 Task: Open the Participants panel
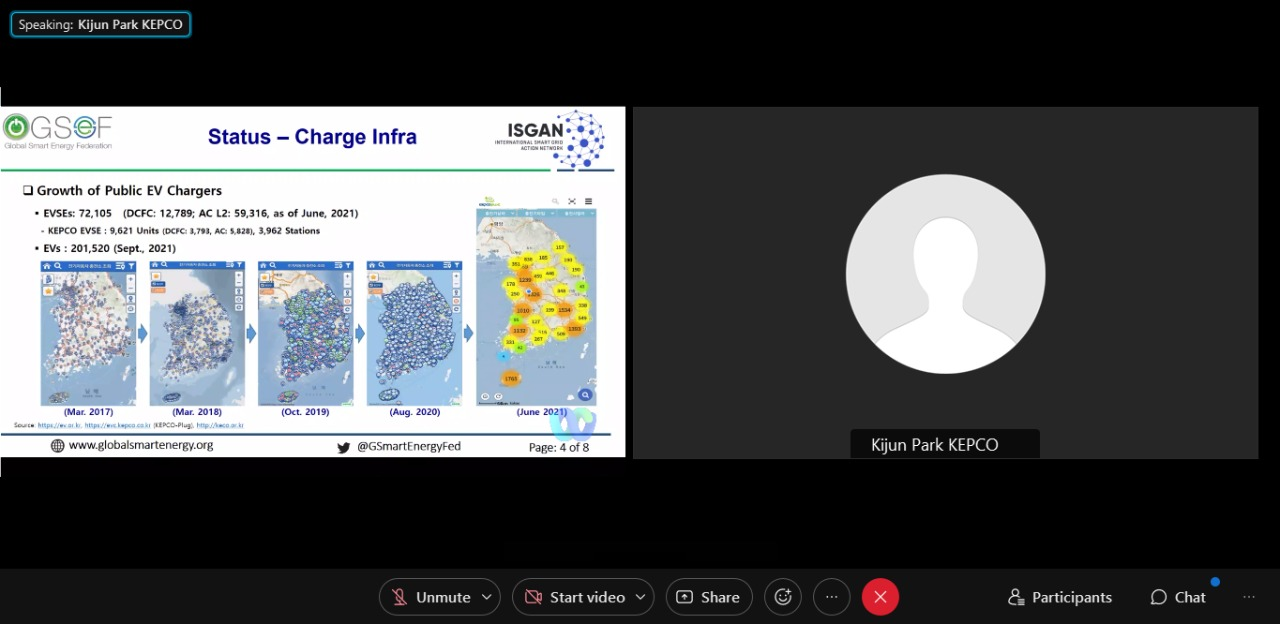[x=1060, y=597]
